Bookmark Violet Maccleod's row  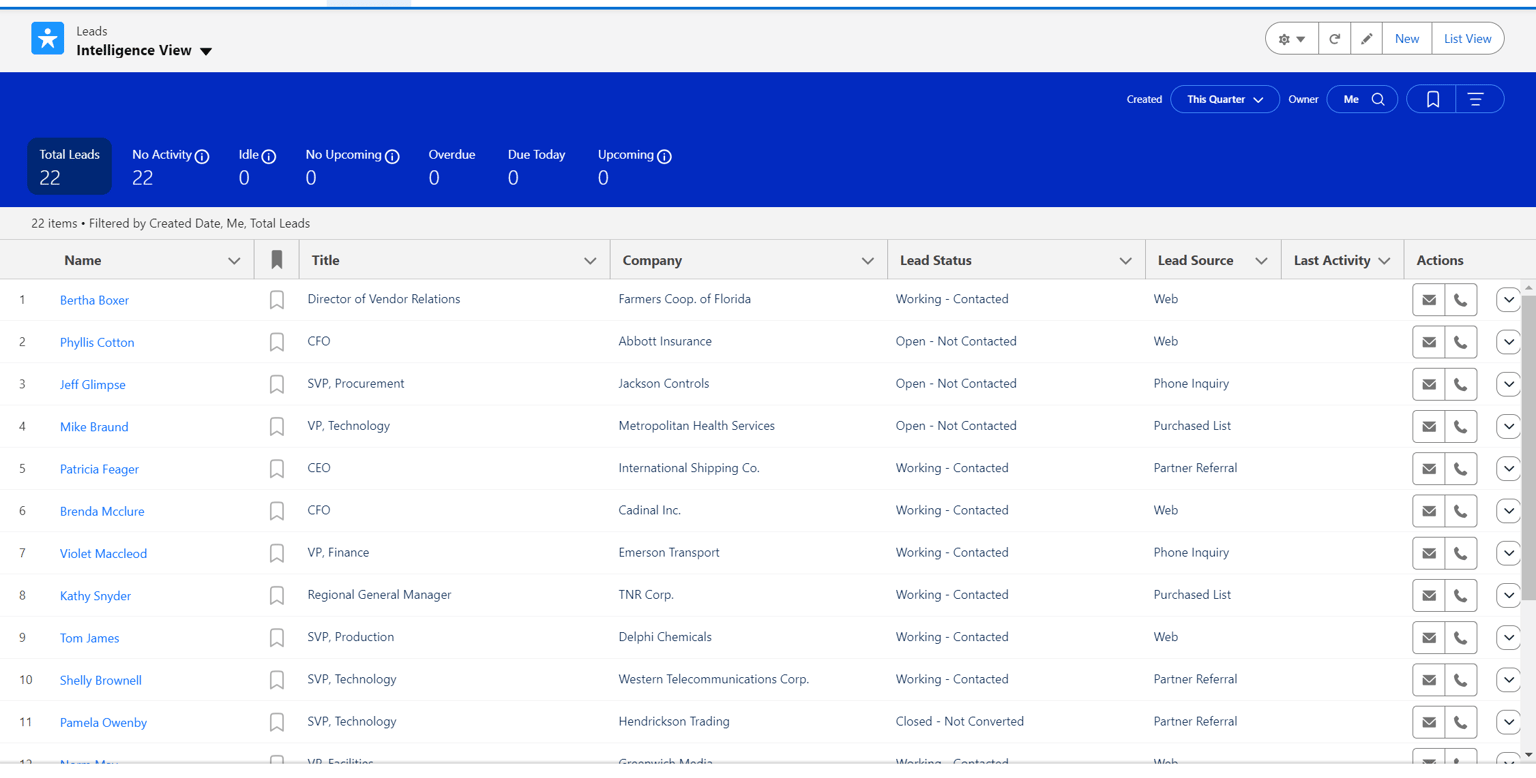click(277, 553)
